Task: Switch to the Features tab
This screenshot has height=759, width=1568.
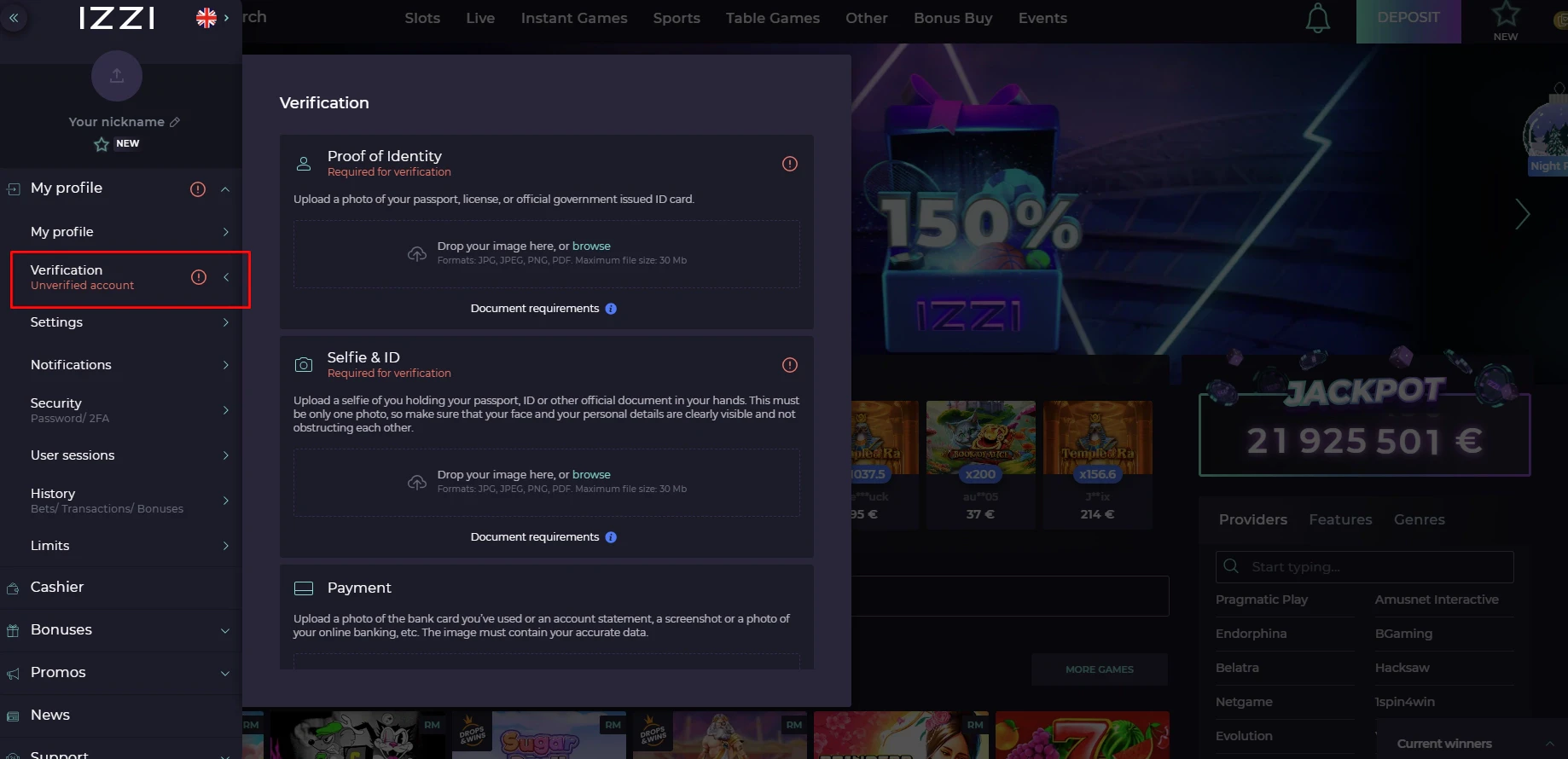Action: (1340, 519)
